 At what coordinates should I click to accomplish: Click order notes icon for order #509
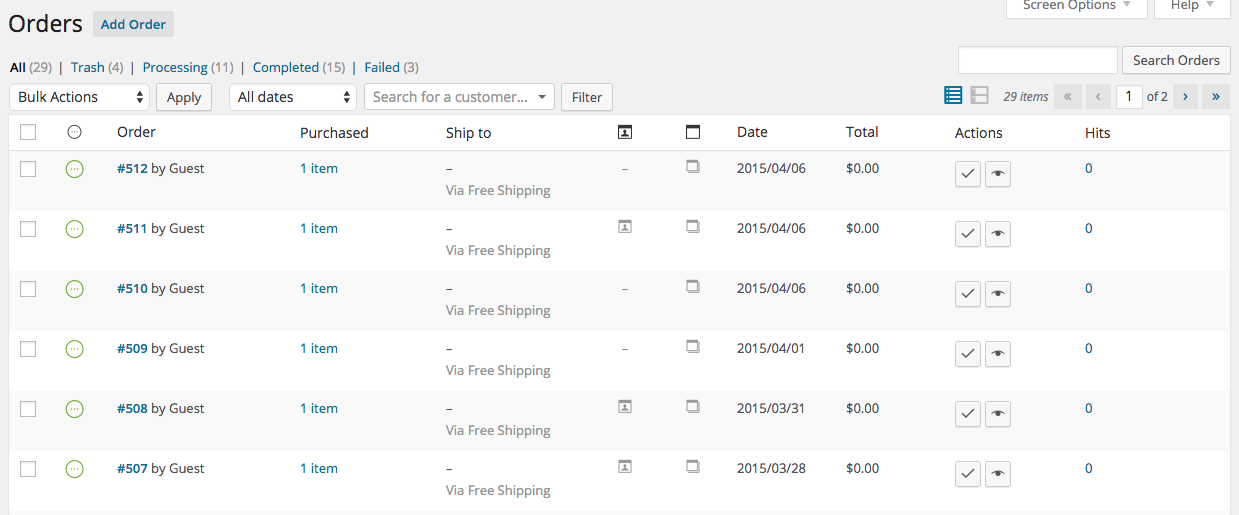pos(692,347)
